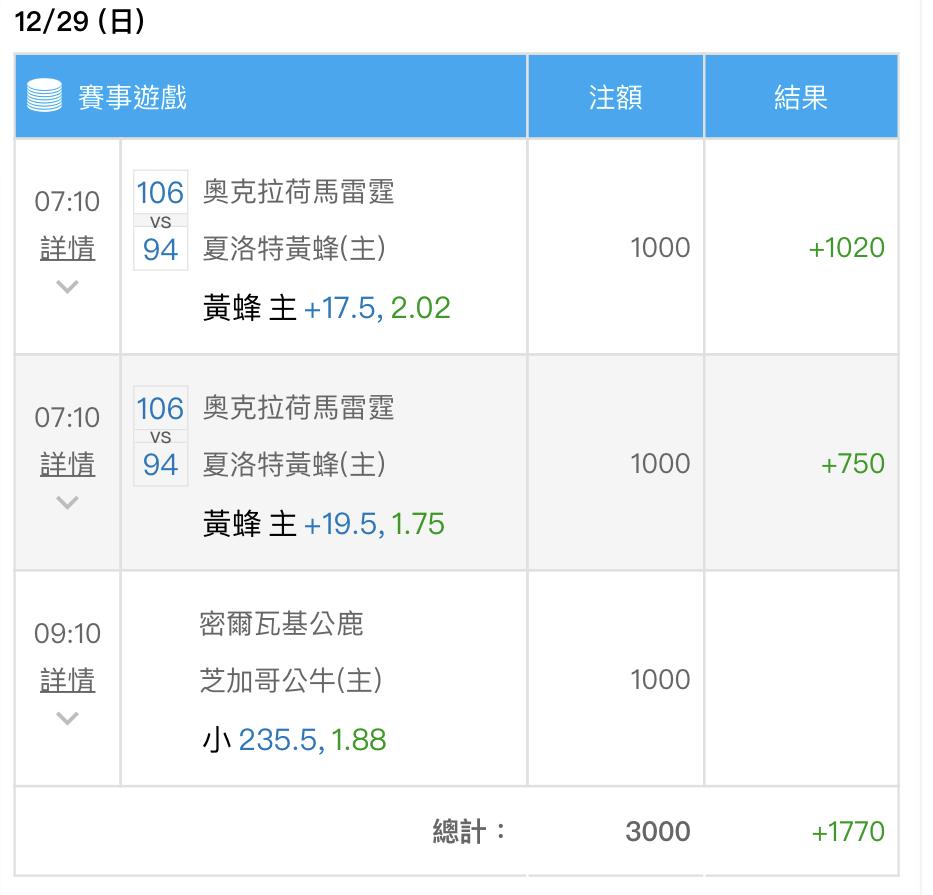Select the 106 score box in second row
Image resolution: width=933 pixels, height=895 pixels.
[x=160, y=408]
